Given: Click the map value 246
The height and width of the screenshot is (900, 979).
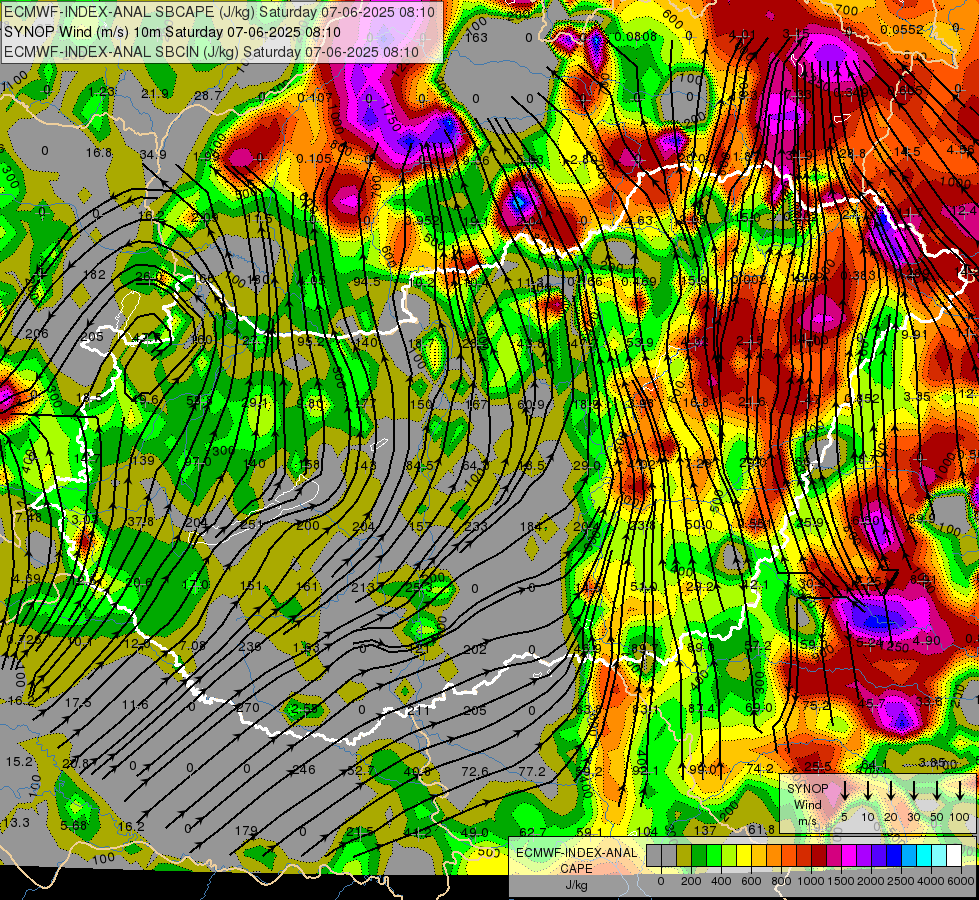Looking at the screenshot, I should pos(304,769).
